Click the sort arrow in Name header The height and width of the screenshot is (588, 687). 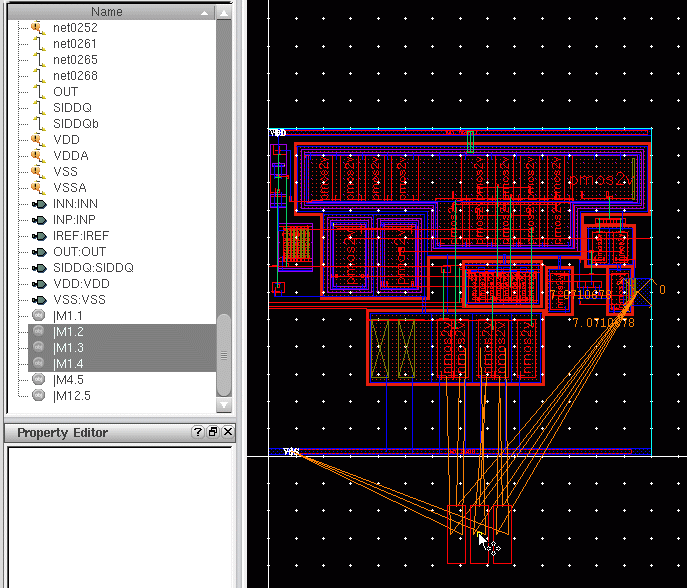click(205, 12)
